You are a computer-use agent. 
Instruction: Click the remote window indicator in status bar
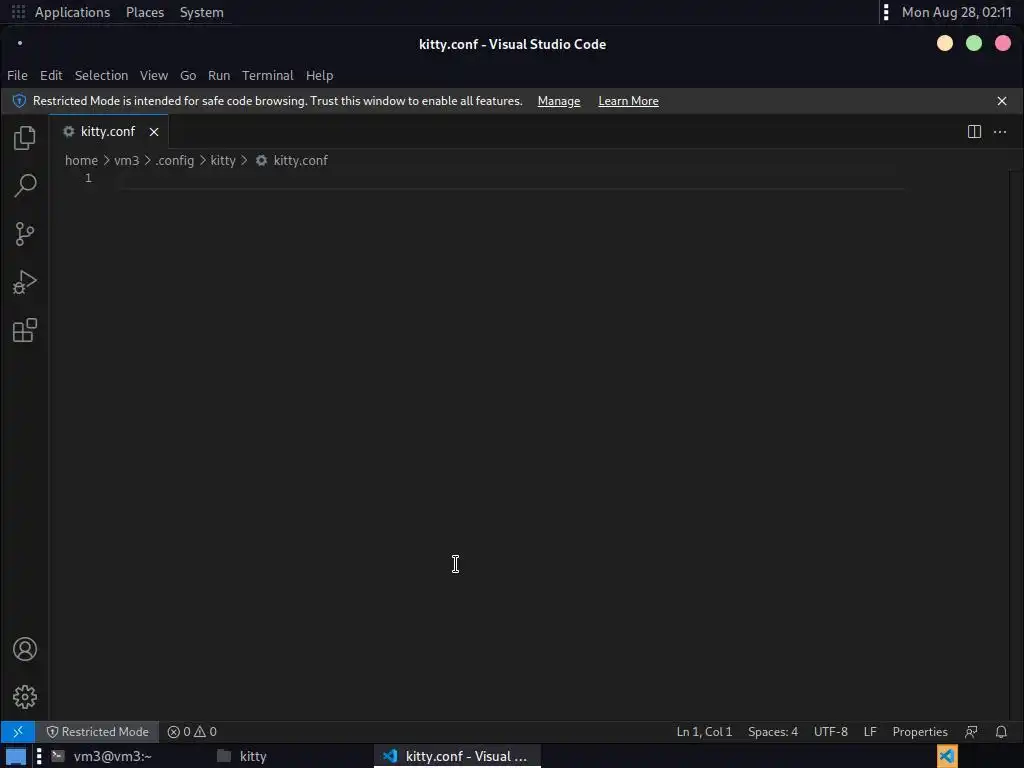tap(18, 731)
